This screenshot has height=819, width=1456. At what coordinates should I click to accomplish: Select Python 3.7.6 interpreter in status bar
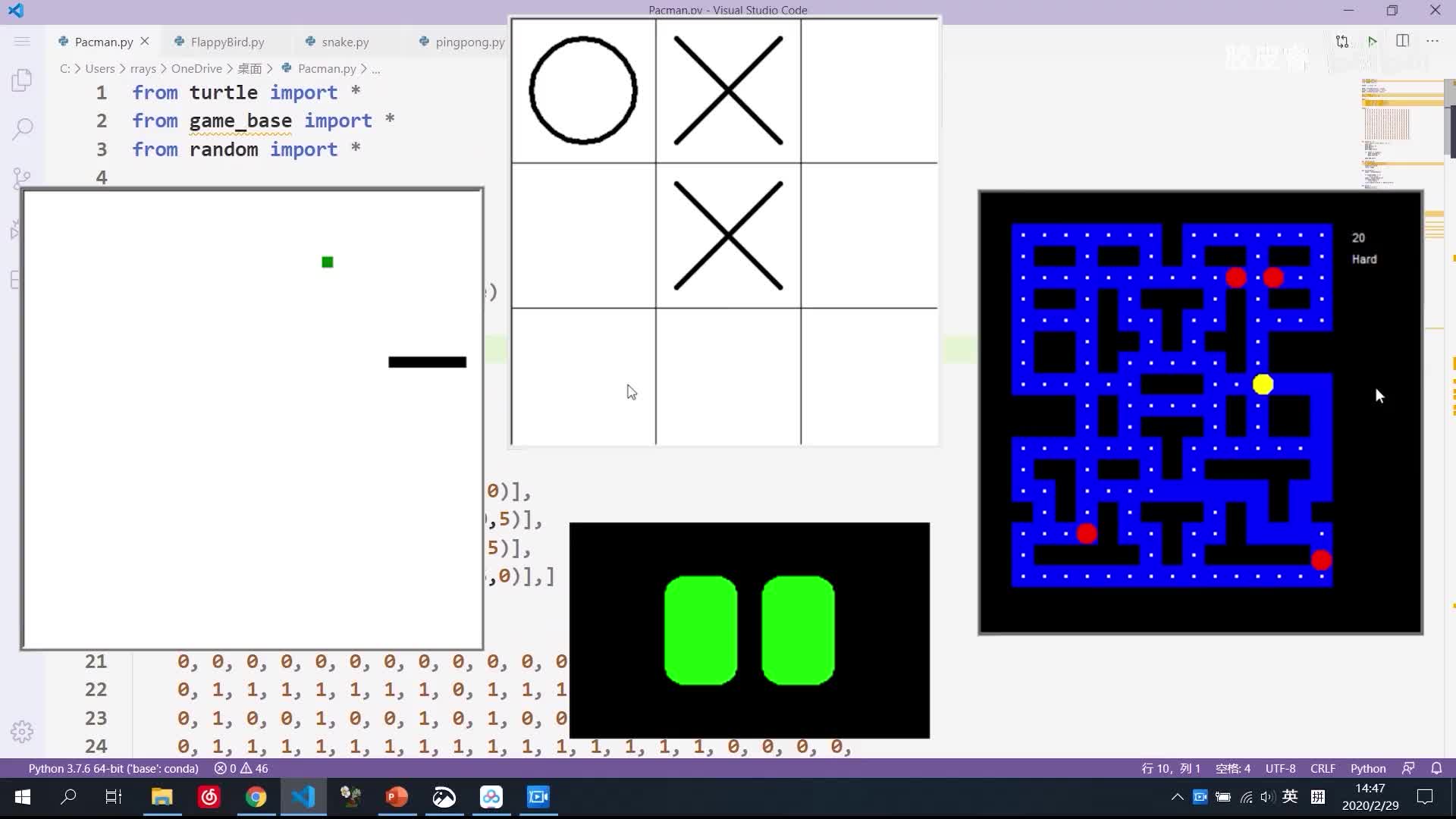tap(114, 768)
